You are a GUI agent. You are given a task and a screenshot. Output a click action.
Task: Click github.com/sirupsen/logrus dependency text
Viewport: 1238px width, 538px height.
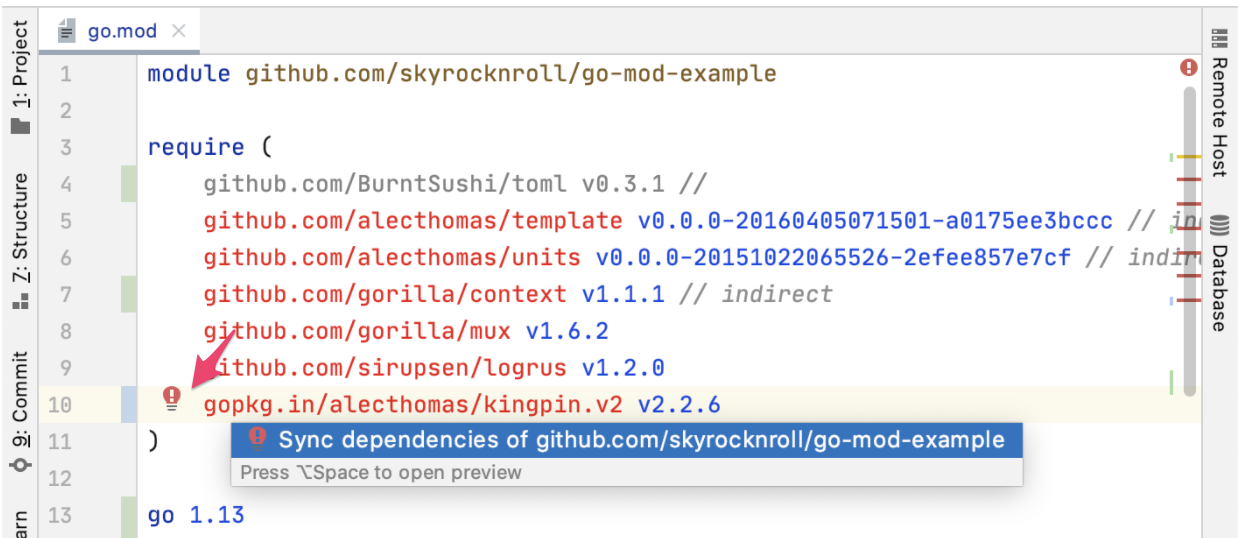[385, 368]
